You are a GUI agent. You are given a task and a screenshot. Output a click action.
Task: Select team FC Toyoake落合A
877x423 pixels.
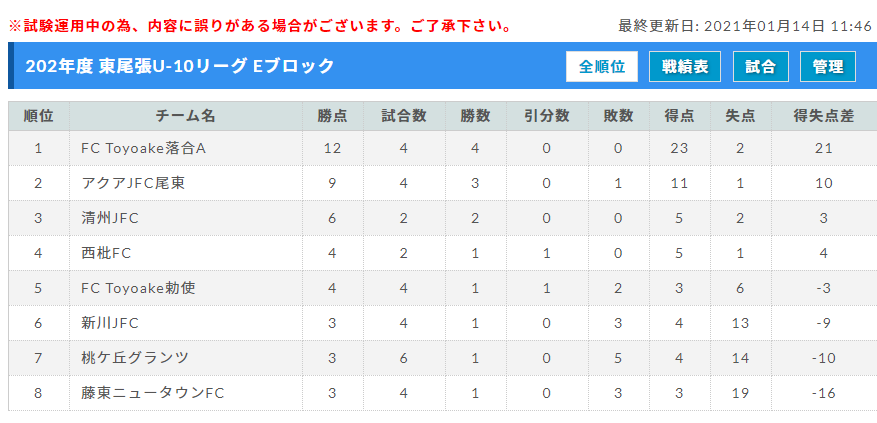(144, 148)
